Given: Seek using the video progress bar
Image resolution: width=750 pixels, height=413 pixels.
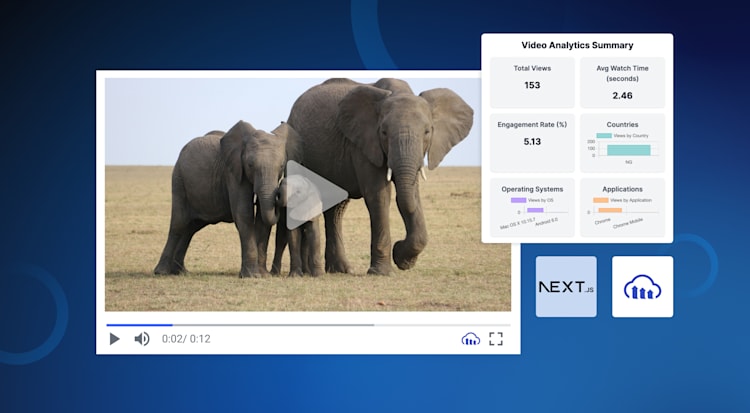Looking at the screenshot, I should (x=308, y=325).
